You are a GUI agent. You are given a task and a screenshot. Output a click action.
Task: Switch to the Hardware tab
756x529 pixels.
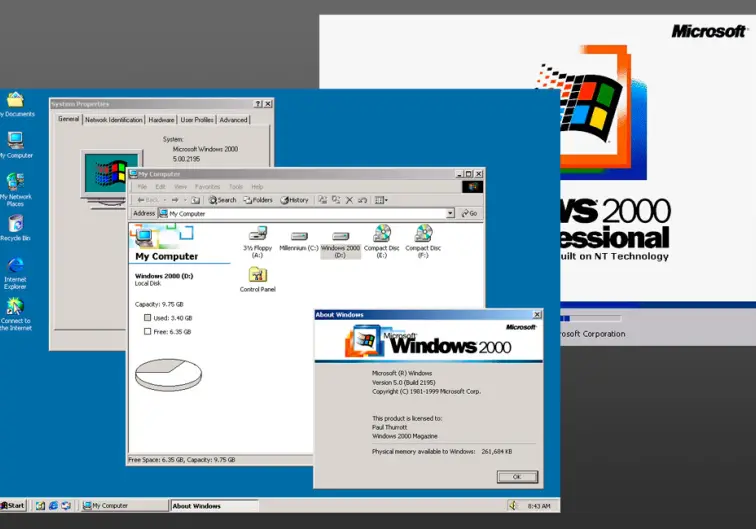pos(161,120)
